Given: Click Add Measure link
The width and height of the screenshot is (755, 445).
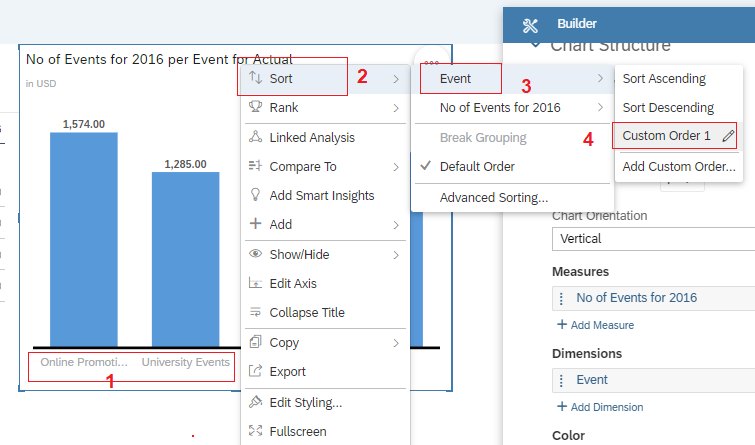Looking at the screenshot, I should 595,325.
